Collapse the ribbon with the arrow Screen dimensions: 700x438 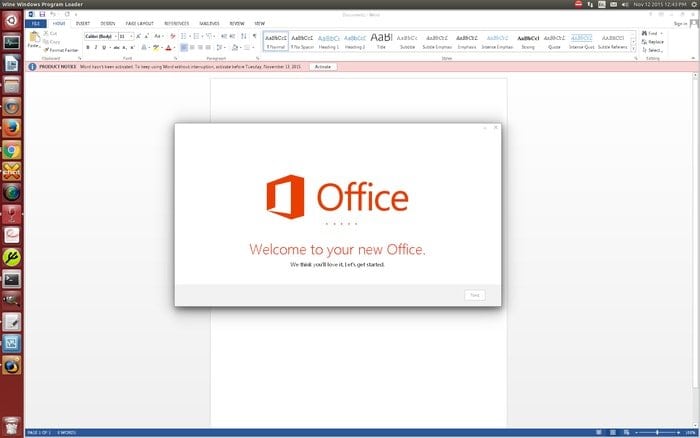tap(693, 58)
